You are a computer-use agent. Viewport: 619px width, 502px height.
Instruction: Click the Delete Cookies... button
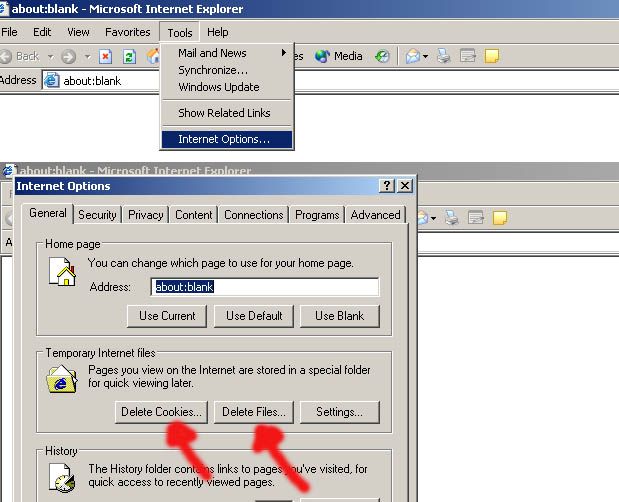161,412
